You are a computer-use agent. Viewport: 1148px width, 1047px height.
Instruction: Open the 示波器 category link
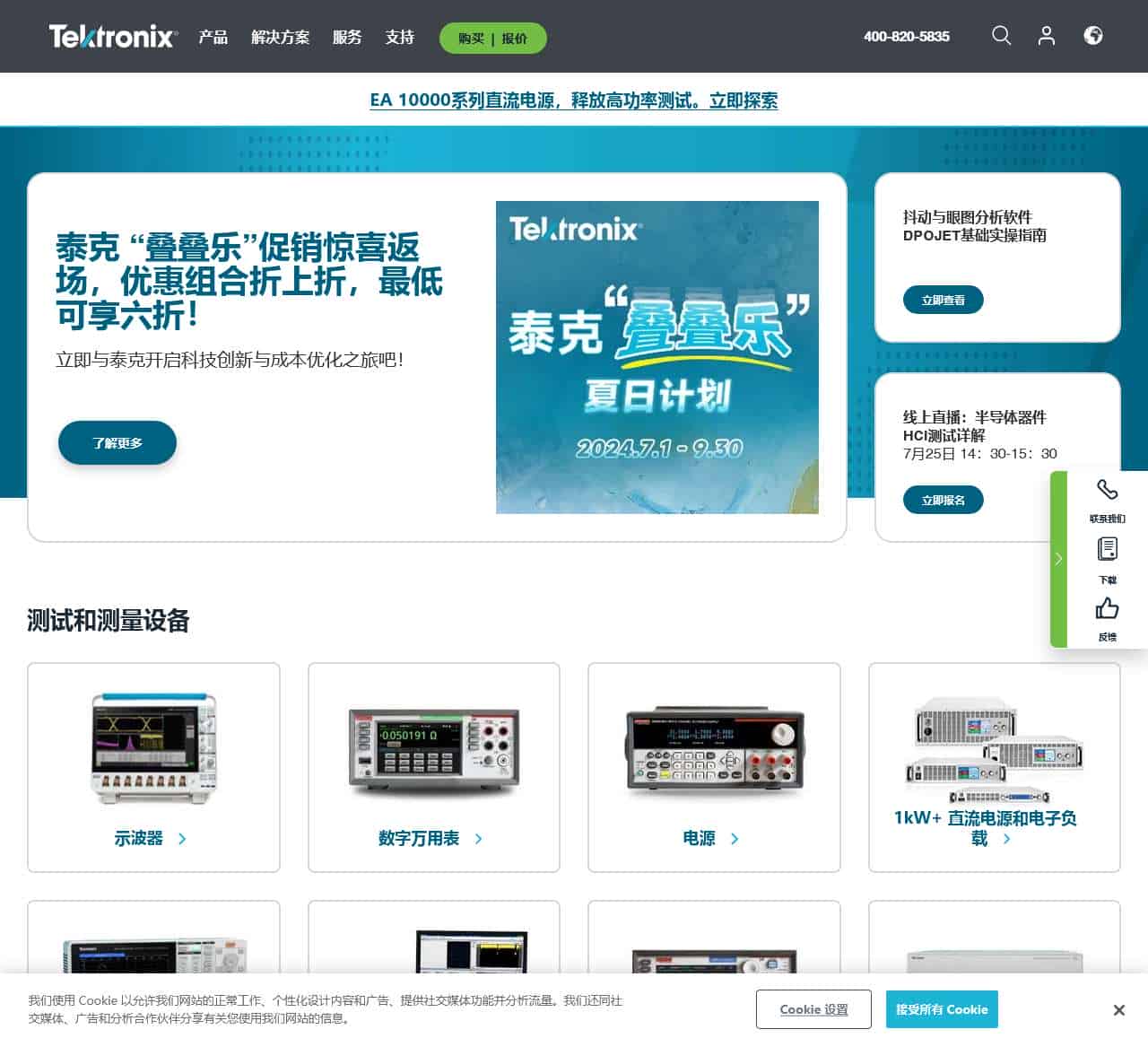(x=138, y=839)
